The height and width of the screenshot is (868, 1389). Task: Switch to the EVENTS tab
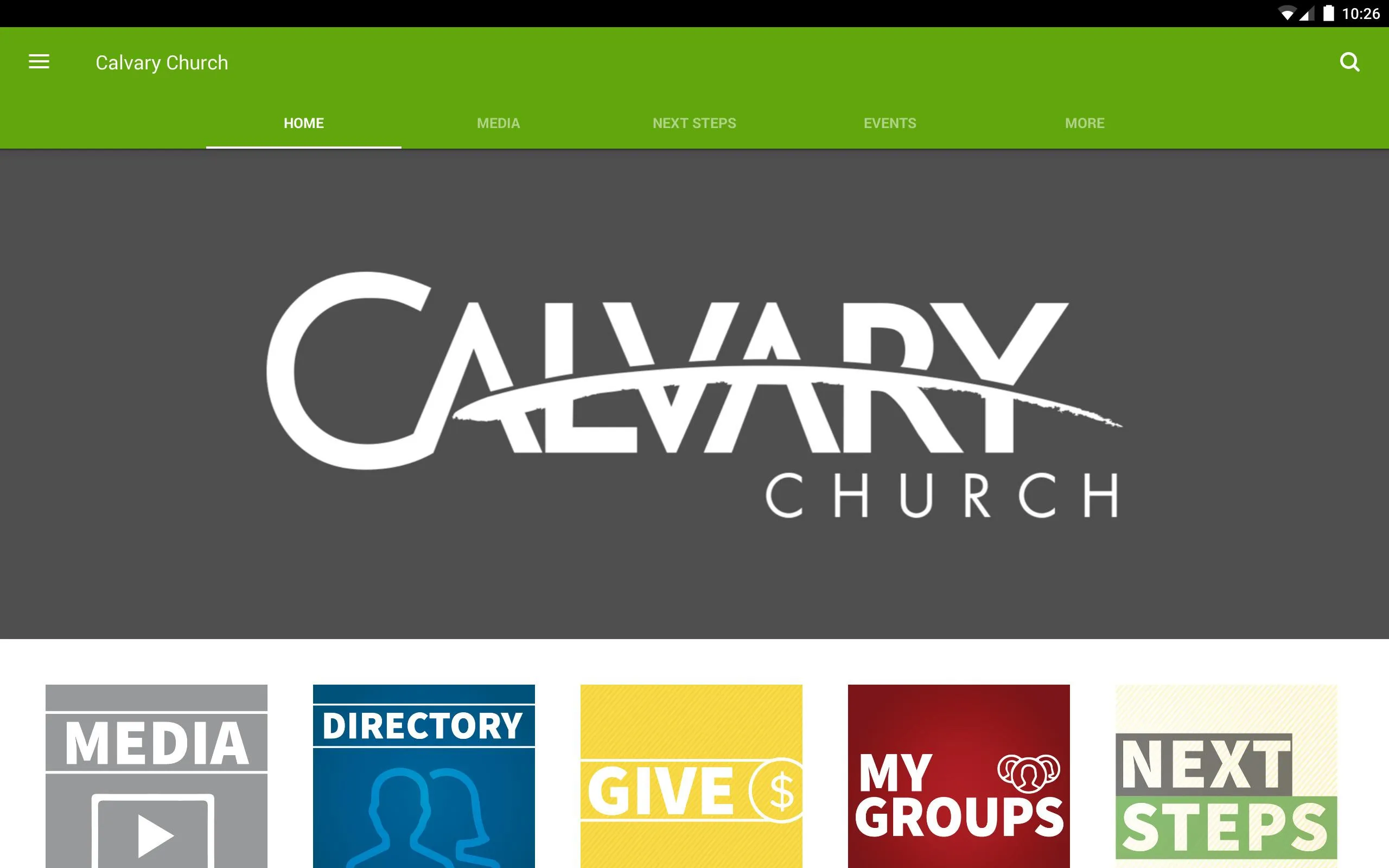pyautogui.click(x=889, y=122)
